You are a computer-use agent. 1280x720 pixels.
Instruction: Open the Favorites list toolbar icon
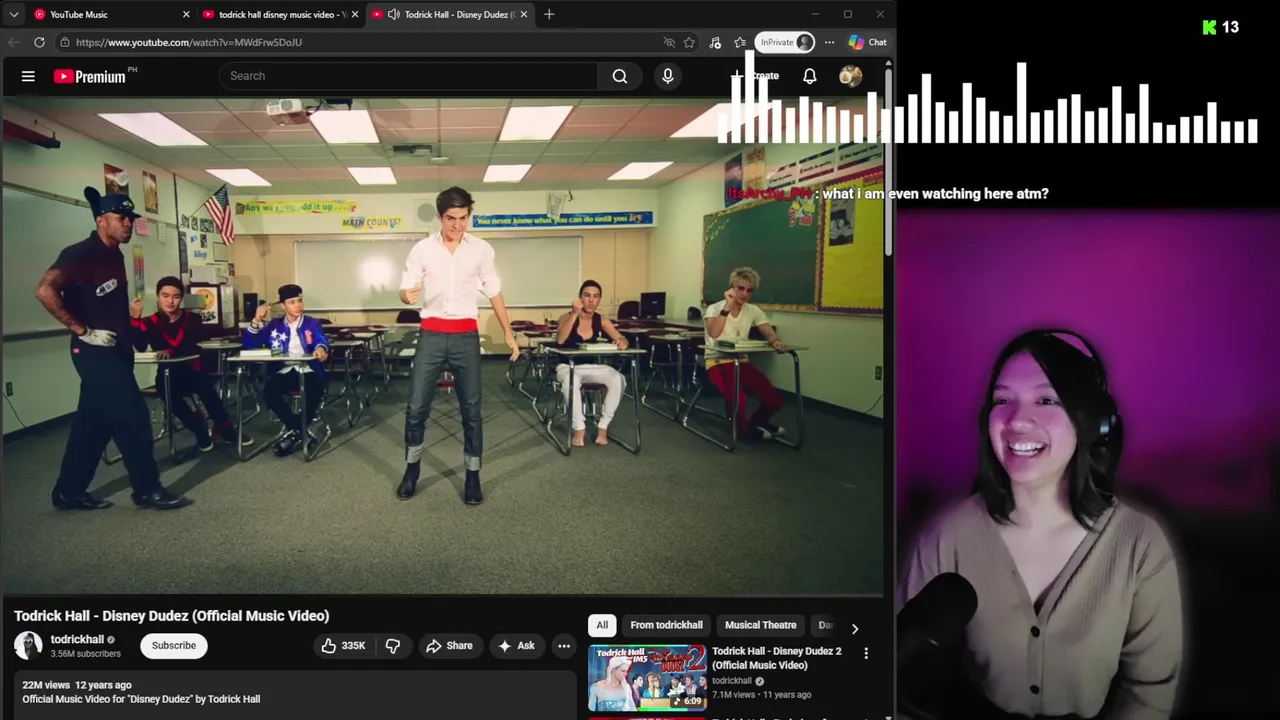click(x=740, y=42)
